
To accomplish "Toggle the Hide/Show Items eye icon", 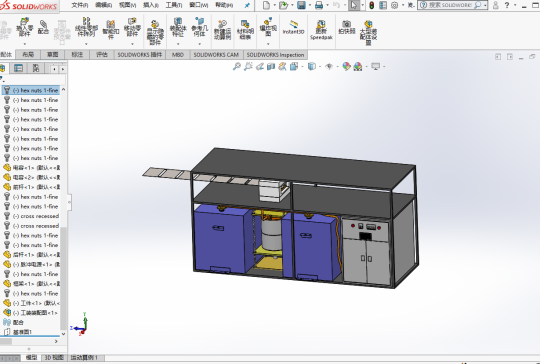I will 329,66.
